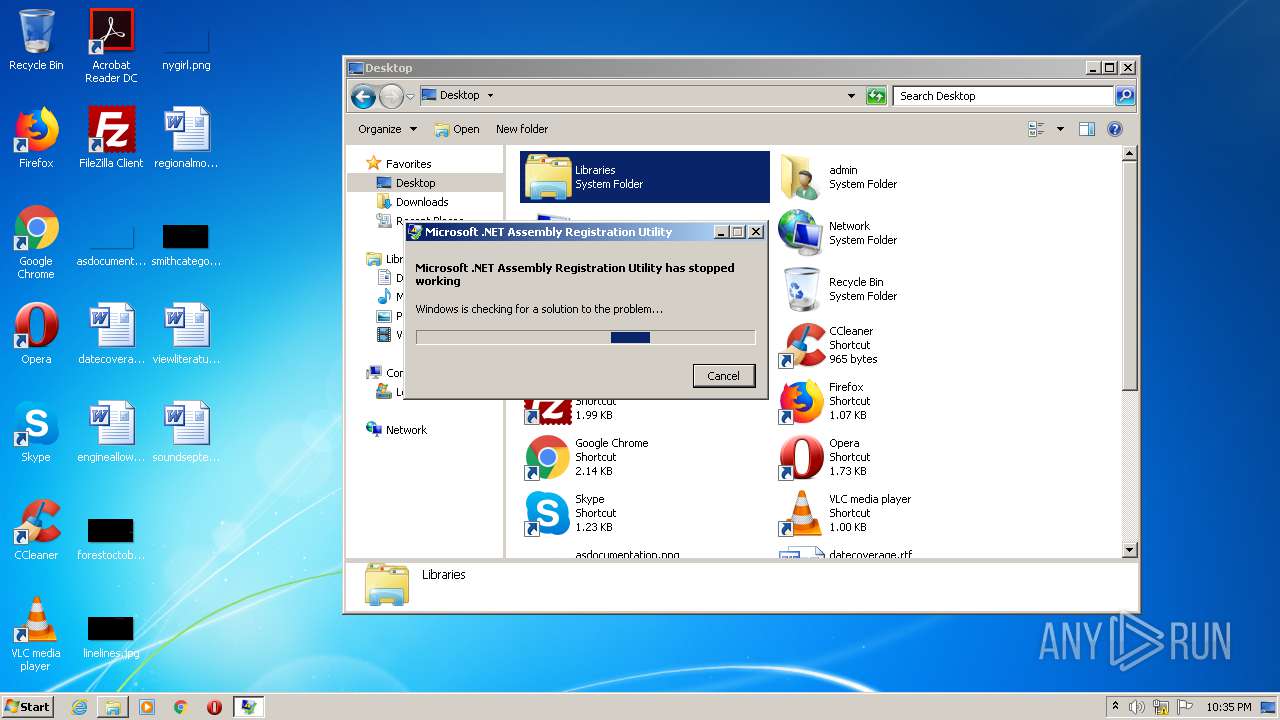Image resolution: width=1280 pixels, height=720 pixels.
Task: Open Start menu
Action: point(27,706)
